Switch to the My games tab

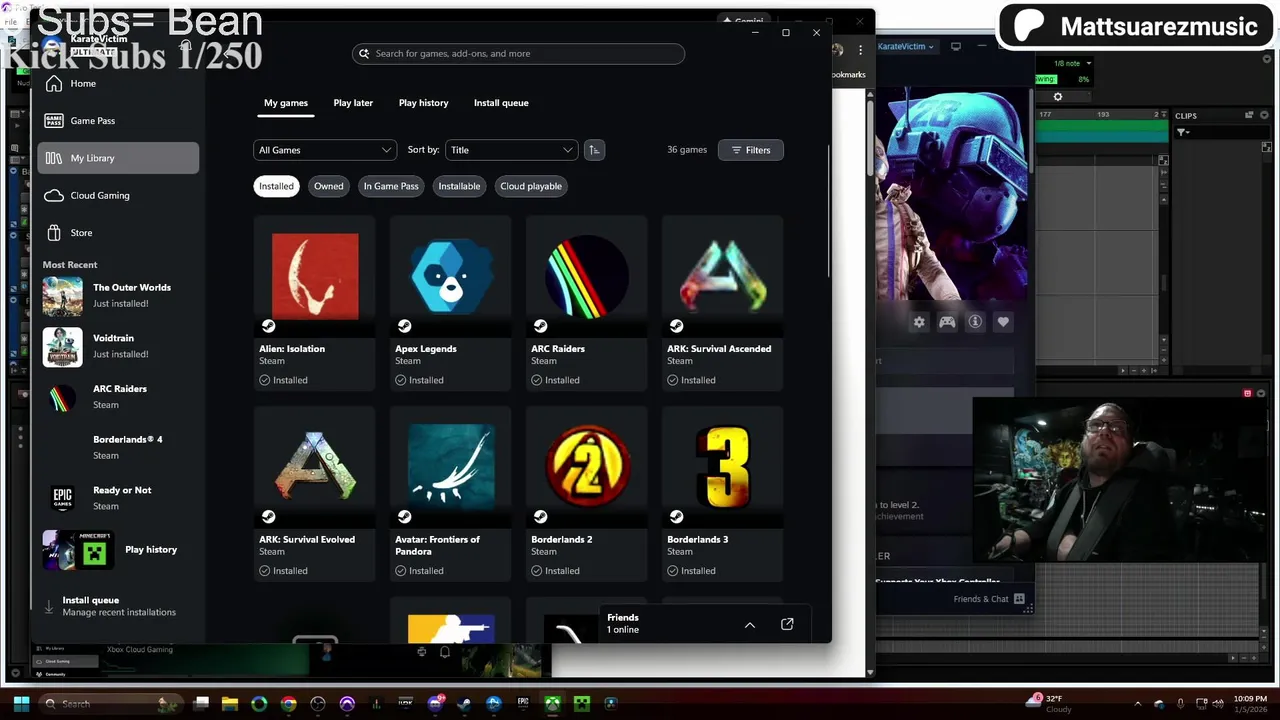[x=286, y=103]
